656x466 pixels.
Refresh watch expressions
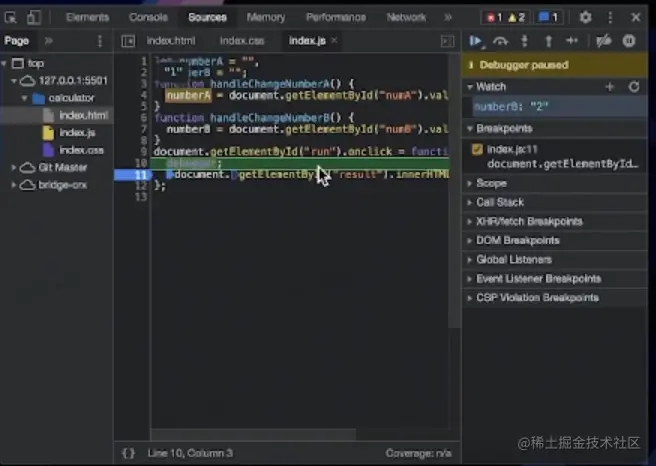634,87
